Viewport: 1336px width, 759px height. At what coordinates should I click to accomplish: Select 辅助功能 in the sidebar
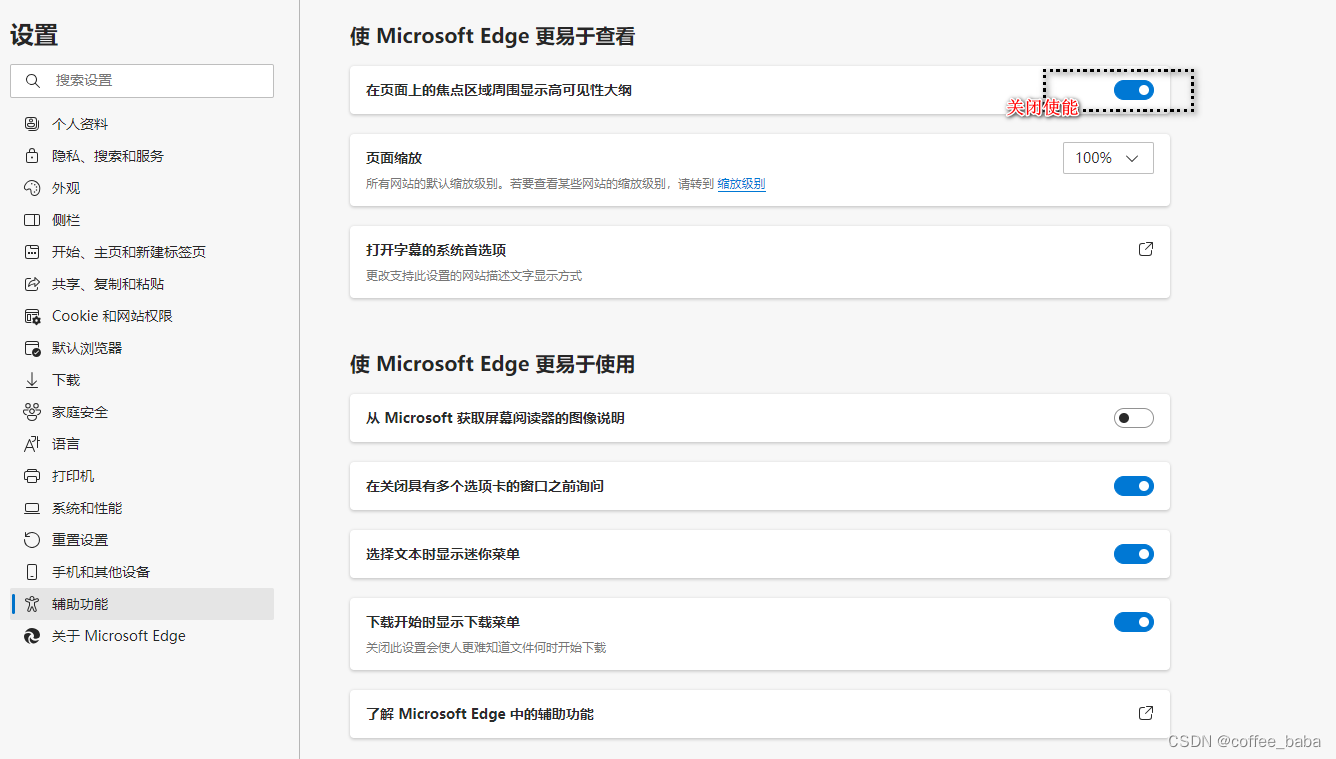tap(142, 604)
